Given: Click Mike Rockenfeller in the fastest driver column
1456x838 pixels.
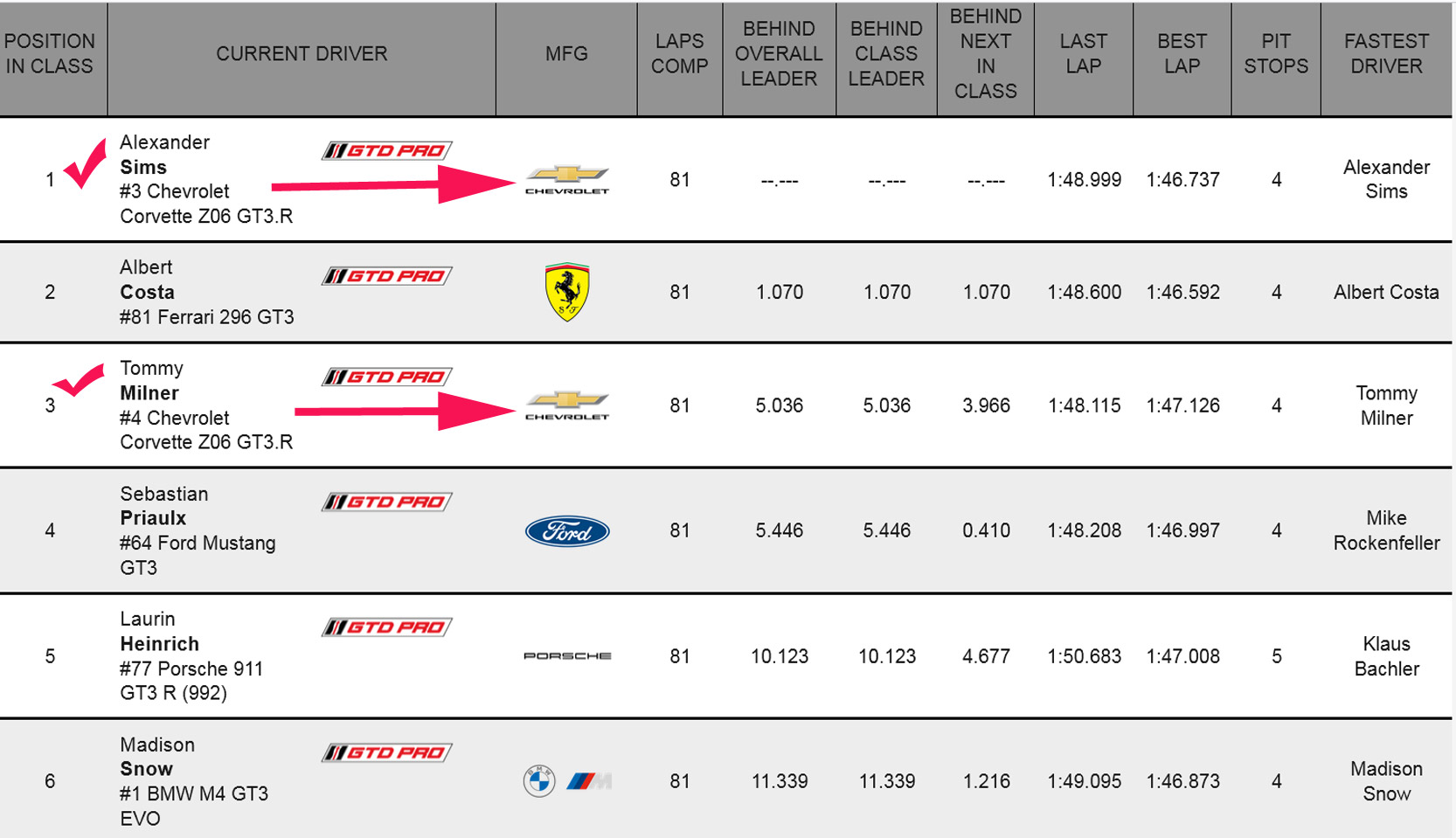Looking at the screenshot, I should [1386, 530].
